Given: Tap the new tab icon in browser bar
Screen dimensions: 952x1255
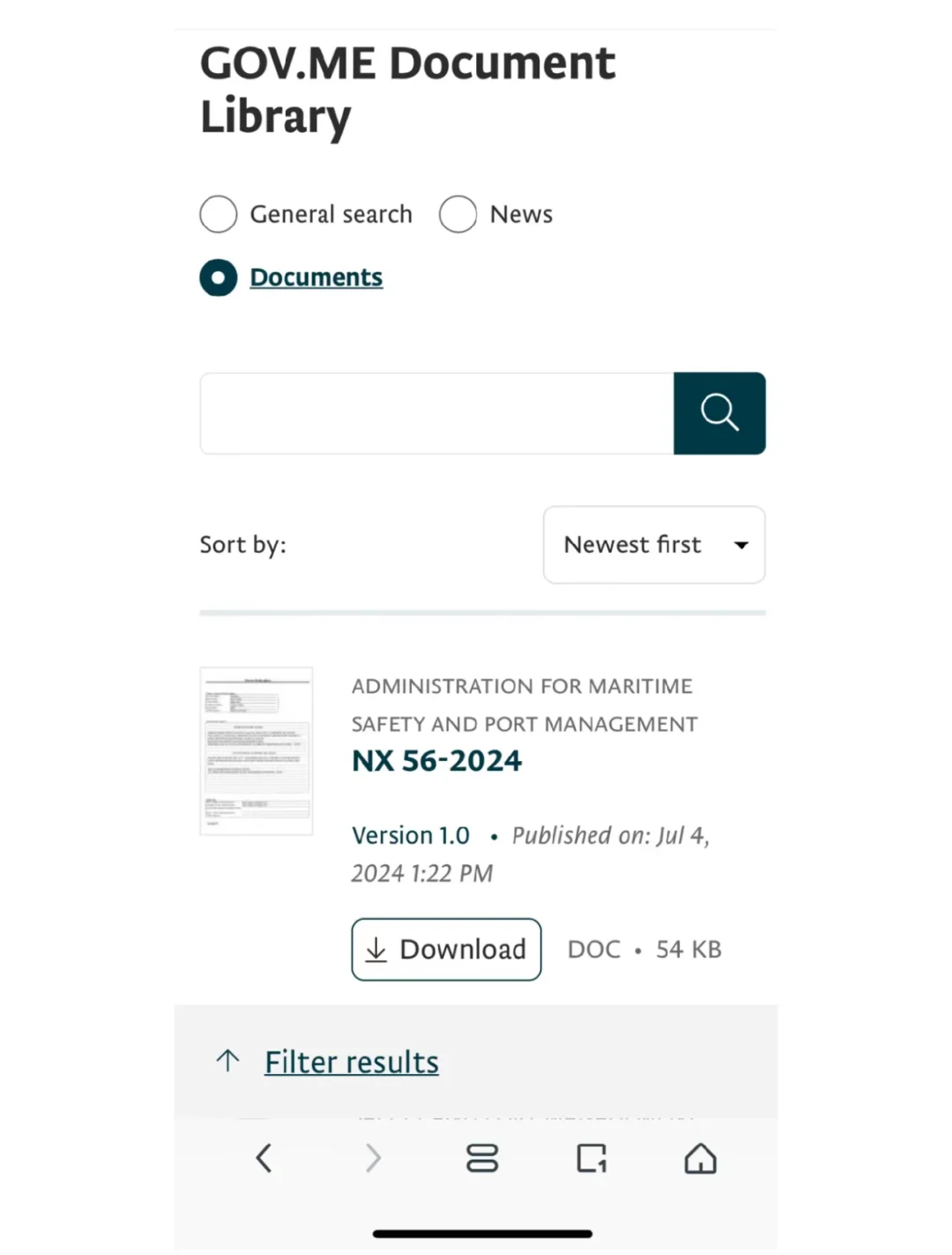Looking at the screenshot, I should tap(591, 1158).
